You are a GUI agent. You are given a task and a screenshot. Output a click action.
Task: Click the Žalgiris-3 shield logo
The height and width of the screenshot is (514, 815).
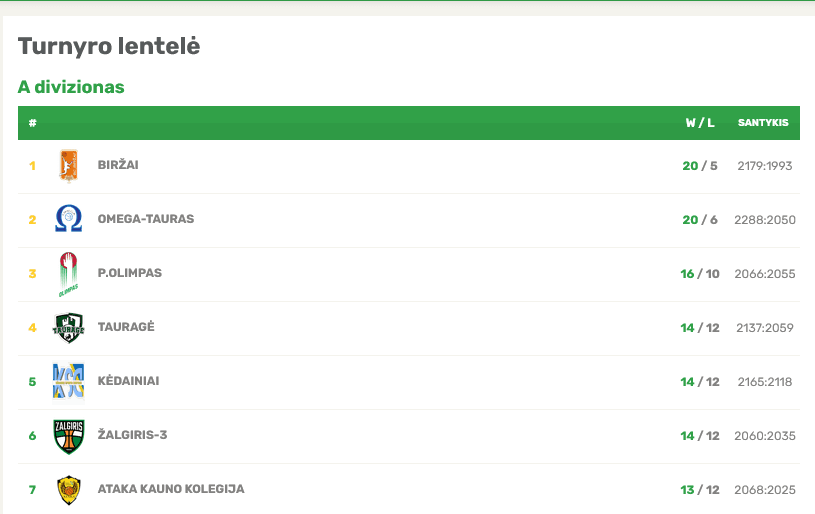pyautogui.click(x=68, y=436)
